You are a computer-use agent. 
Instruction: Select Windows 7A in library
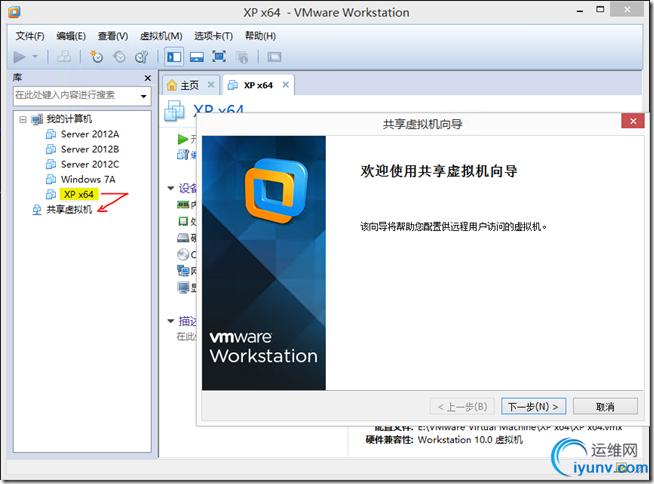[88, 179]
